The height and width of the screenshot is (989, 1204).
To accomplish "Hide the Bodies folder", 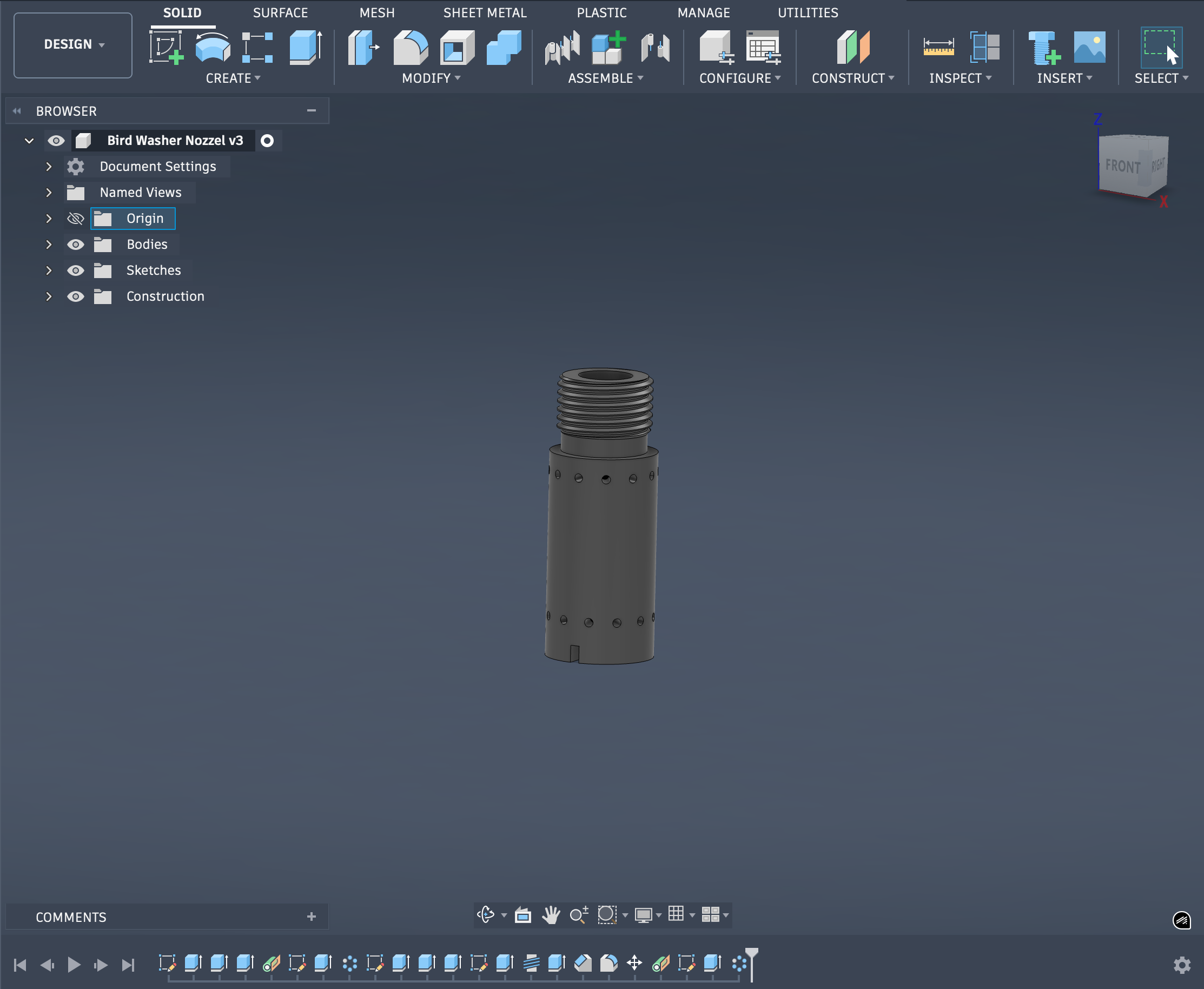I will [x=76, y=245].
